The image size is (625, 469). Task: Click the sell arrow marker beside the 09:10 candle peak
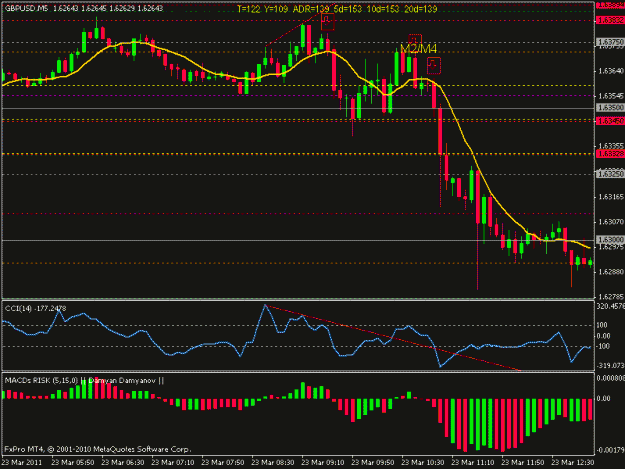click(x=328, y=22)
